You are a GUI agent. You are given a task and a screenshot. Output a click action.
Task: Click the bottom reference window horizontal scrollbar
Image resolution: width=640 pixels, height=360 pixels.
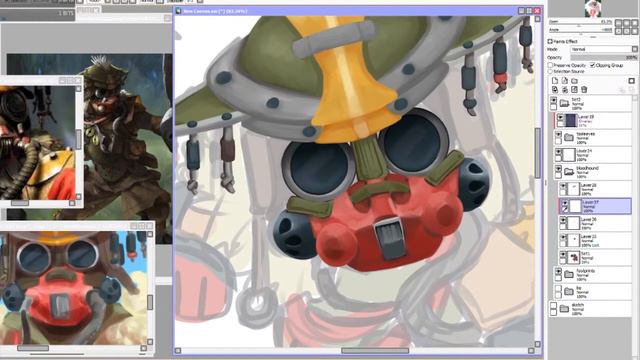click(33, 348)
